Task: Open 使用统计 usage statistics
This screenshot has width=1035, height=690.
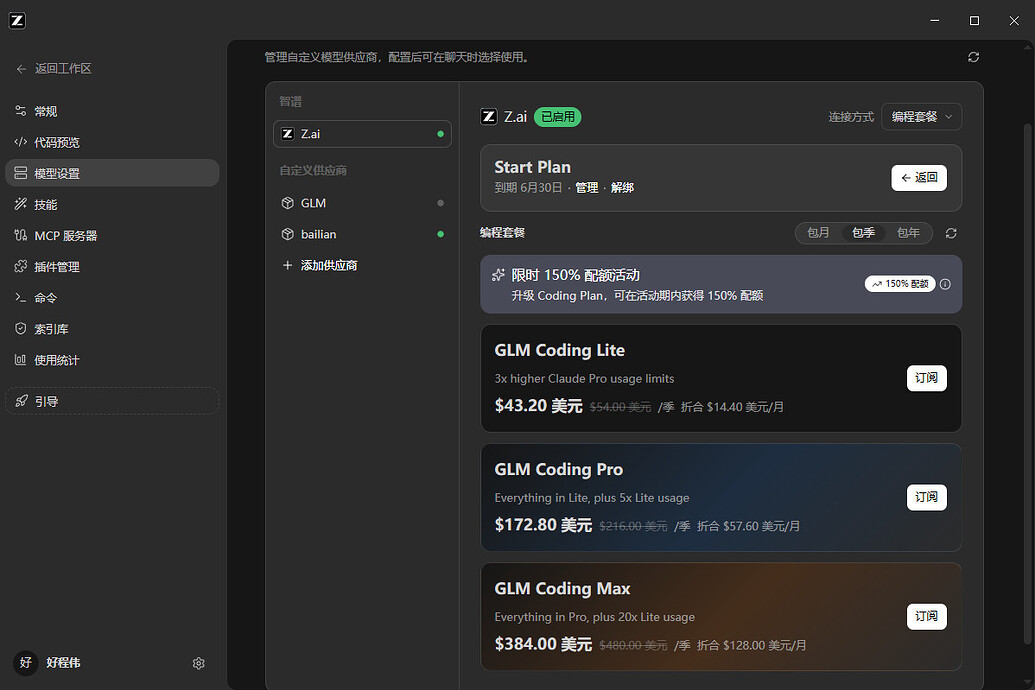Action: (112, 360)
